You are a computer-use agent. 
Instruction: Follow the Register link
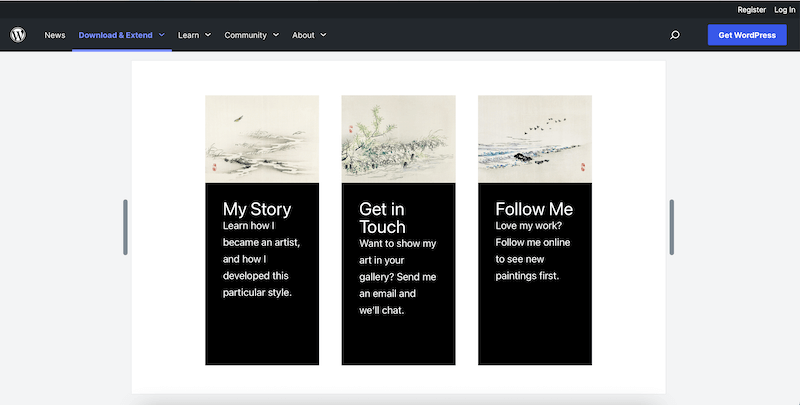pyautogui.click(x=752, y=10)
